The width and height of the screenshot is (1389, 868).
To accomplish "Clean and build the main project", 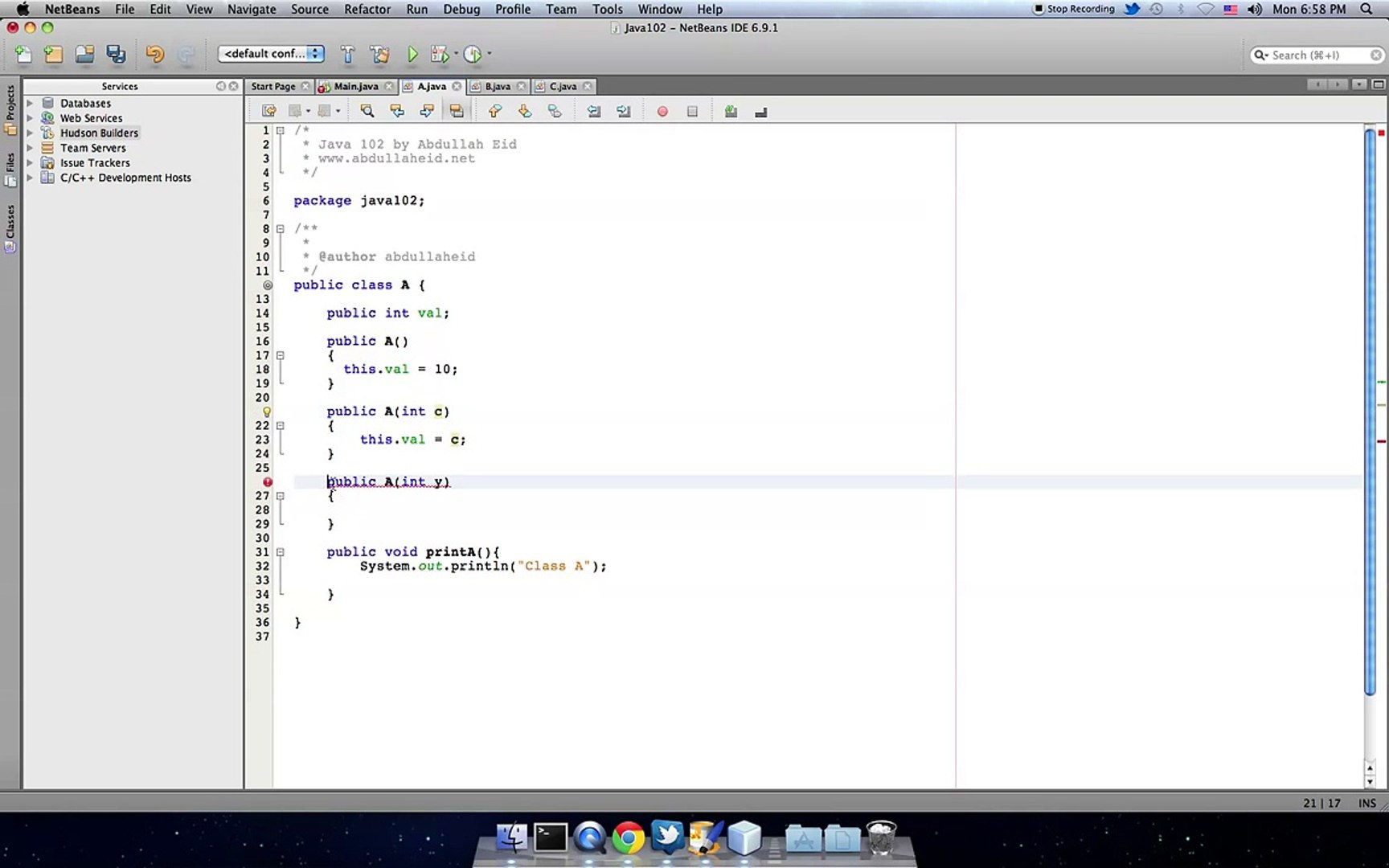I will 379,54.
